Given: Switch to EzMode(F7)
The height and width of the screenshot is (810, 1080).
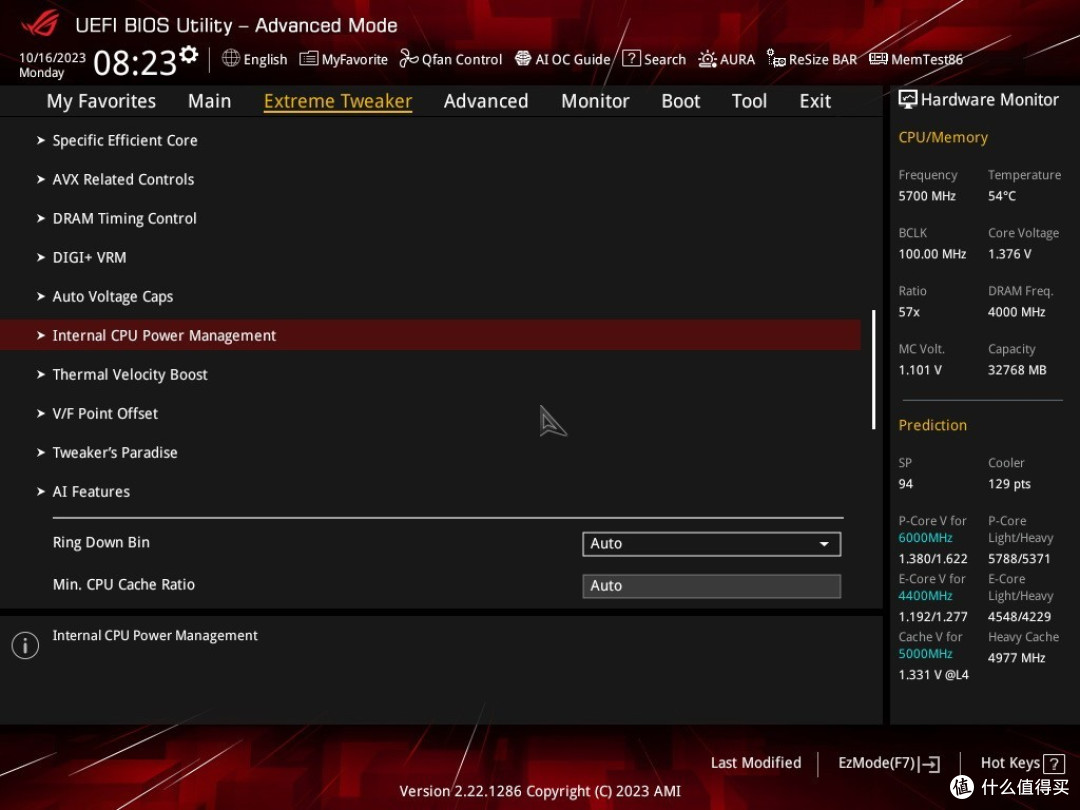Looking at the screenshot, I should pyautogui.click(x=889, y=763).
